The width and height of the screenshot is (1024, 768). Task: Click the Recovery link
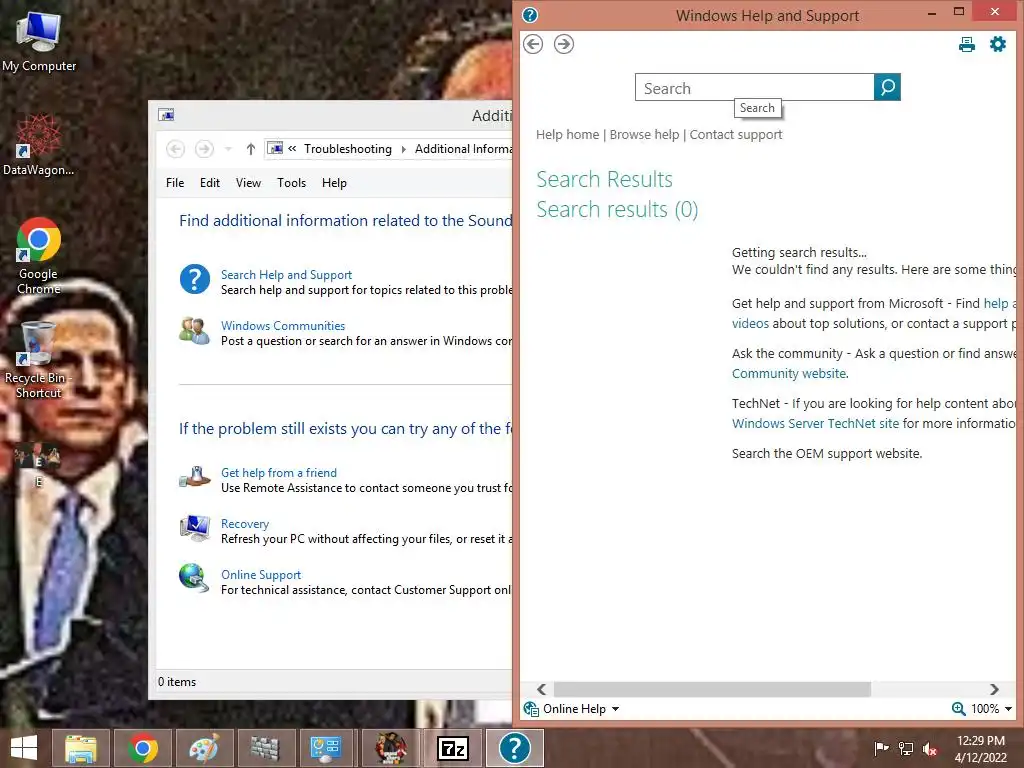245,524
